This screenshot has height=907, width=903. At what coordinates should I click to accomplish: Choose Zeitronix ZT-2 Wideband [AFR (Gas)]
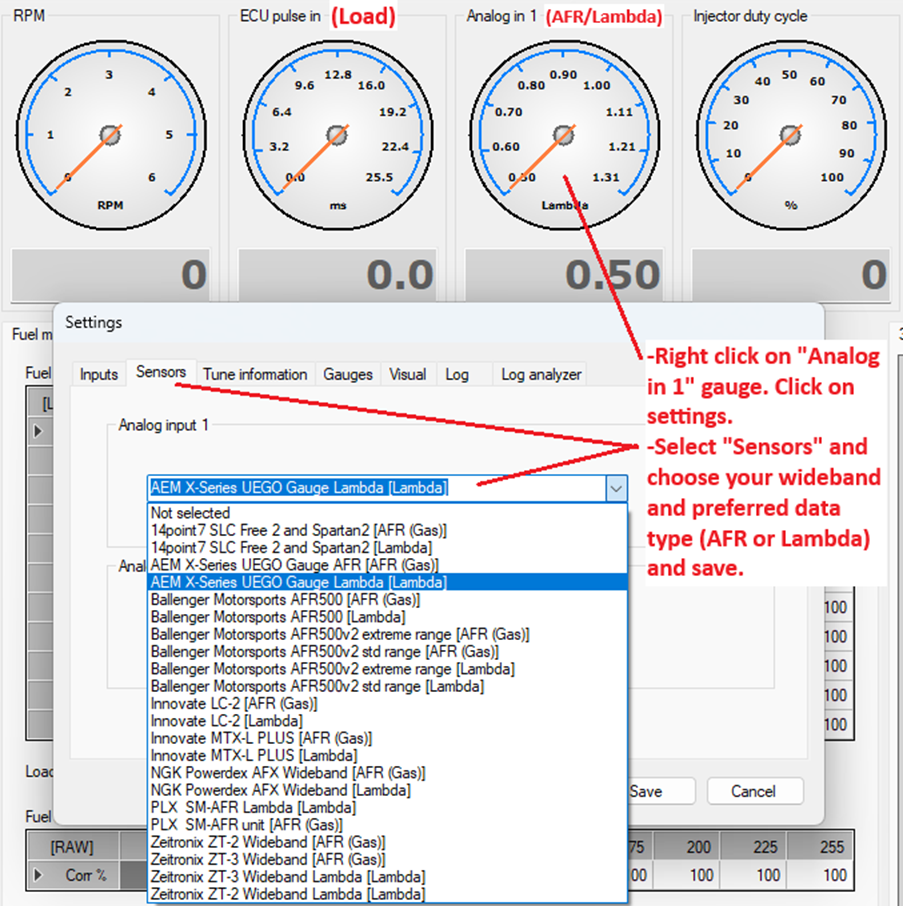coord(388,842)
